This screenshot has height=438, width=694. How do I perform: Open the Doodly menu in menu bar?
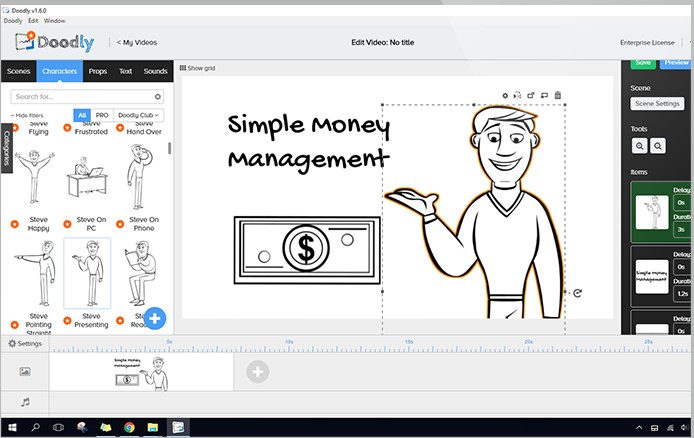[13, 21]
